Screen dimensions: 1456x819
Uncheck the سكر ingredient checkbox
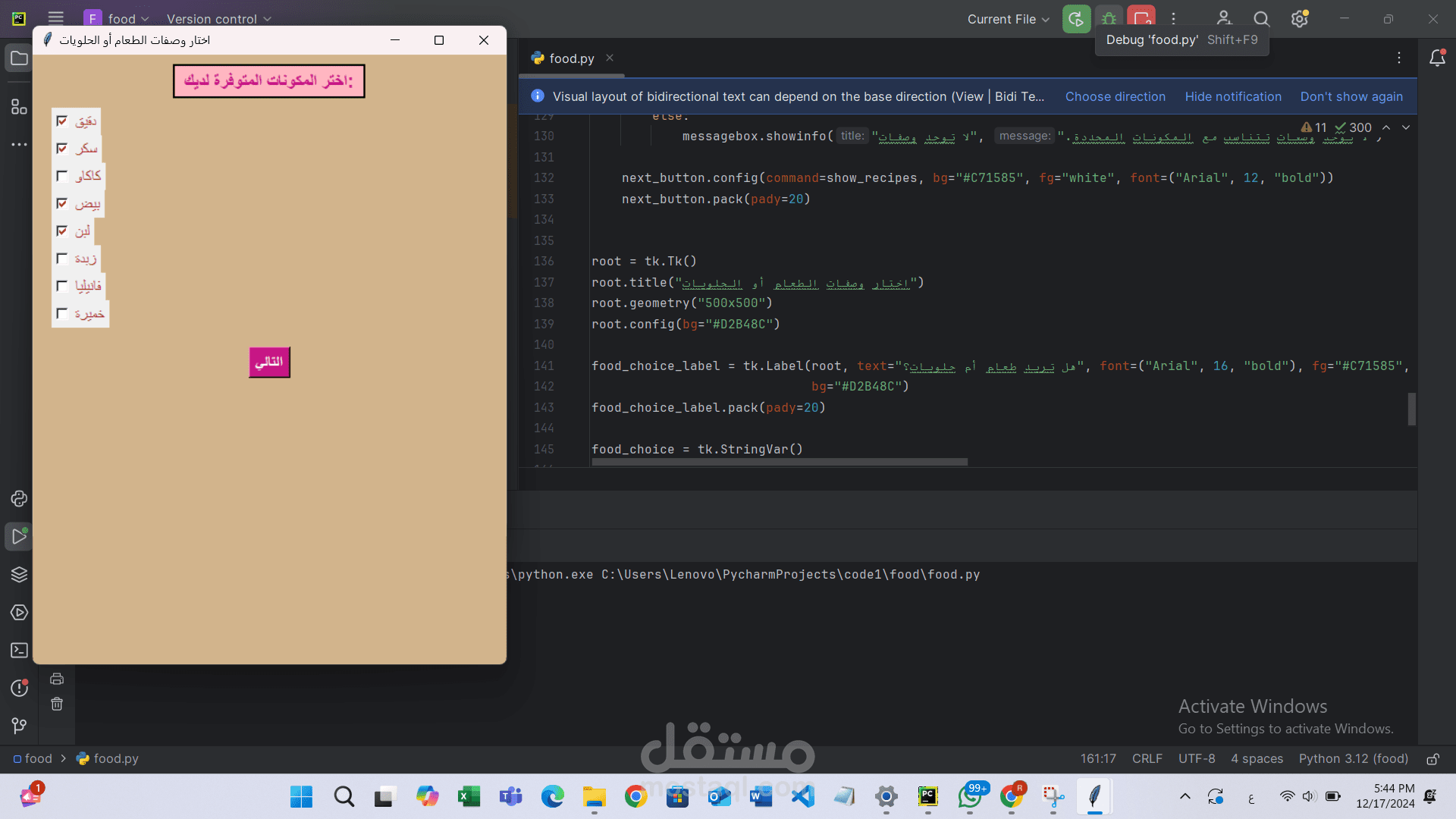(62, 149)
